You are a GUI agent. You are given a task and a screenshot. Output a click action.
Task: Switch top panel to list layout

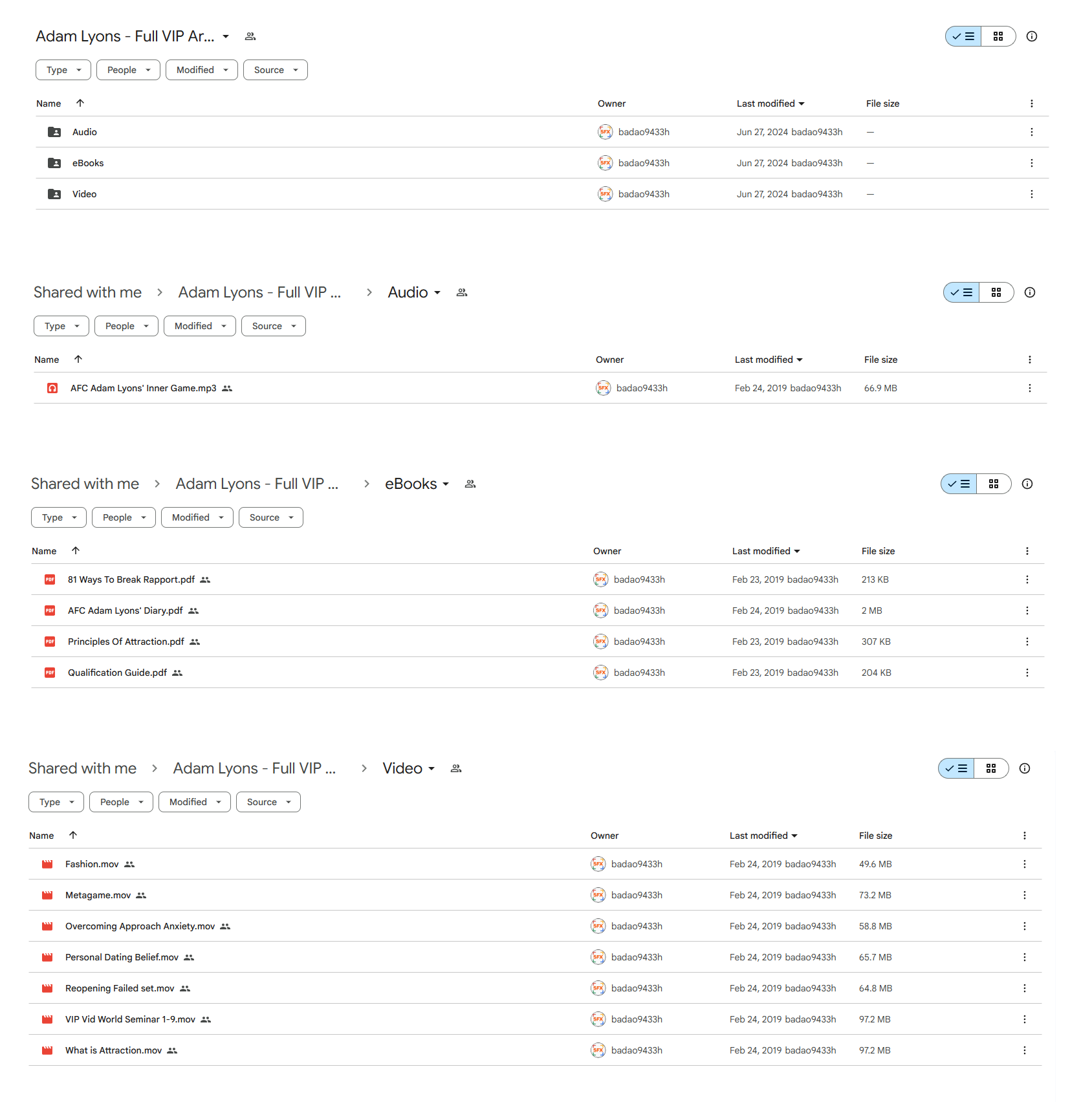click(x=963, y=36)
